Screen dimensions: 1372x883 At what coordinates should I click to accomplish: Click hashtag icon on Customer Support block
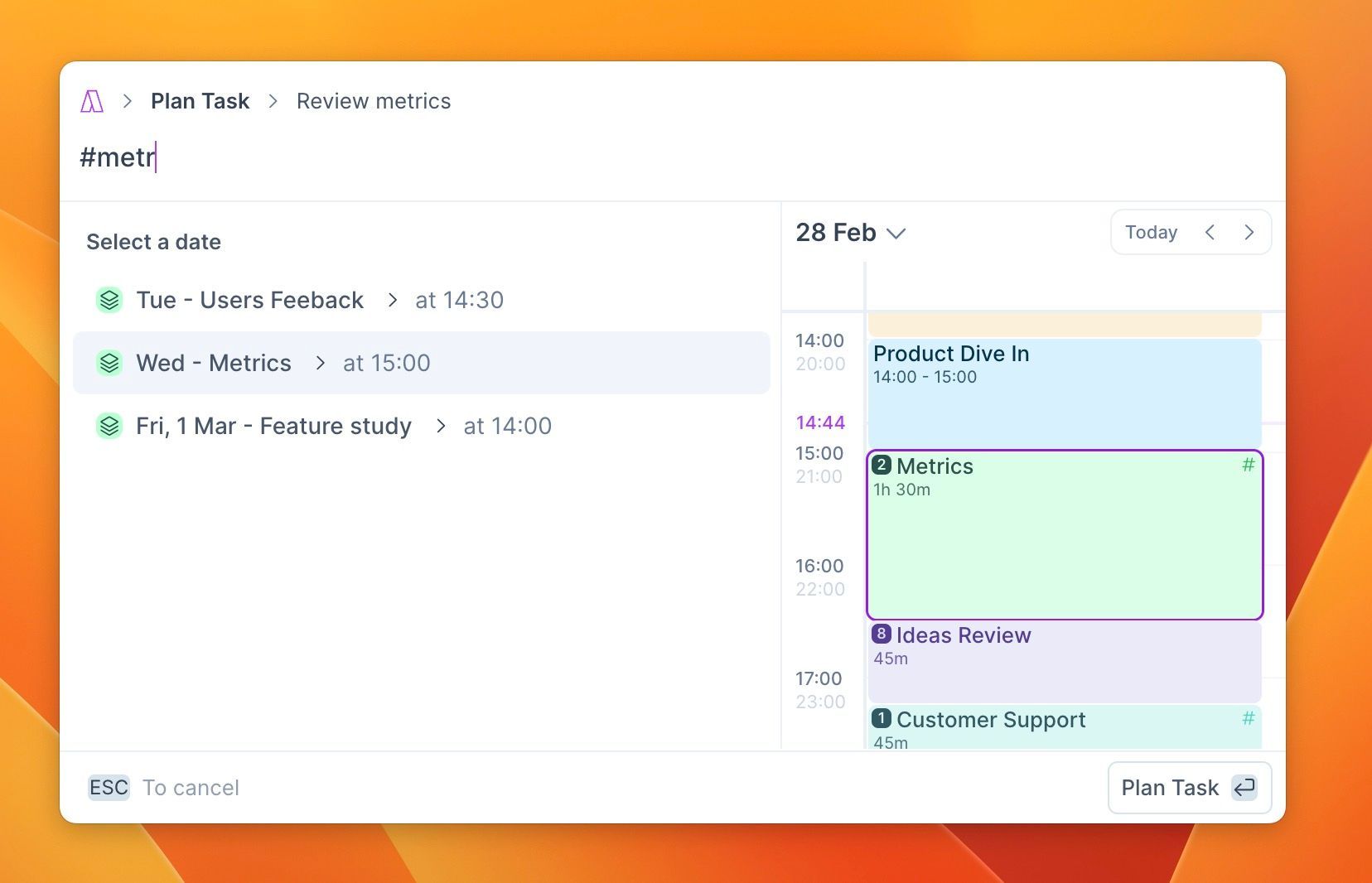pos(1248,718)
